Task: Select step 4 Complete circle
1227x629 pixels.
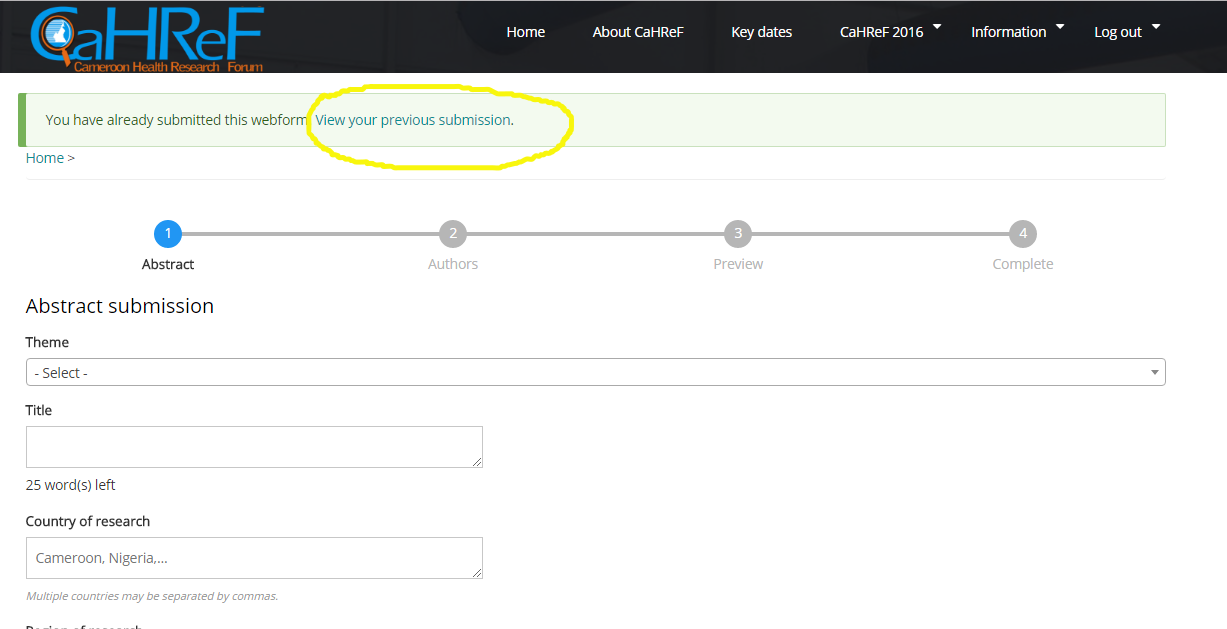Action: pos(1022,234)
